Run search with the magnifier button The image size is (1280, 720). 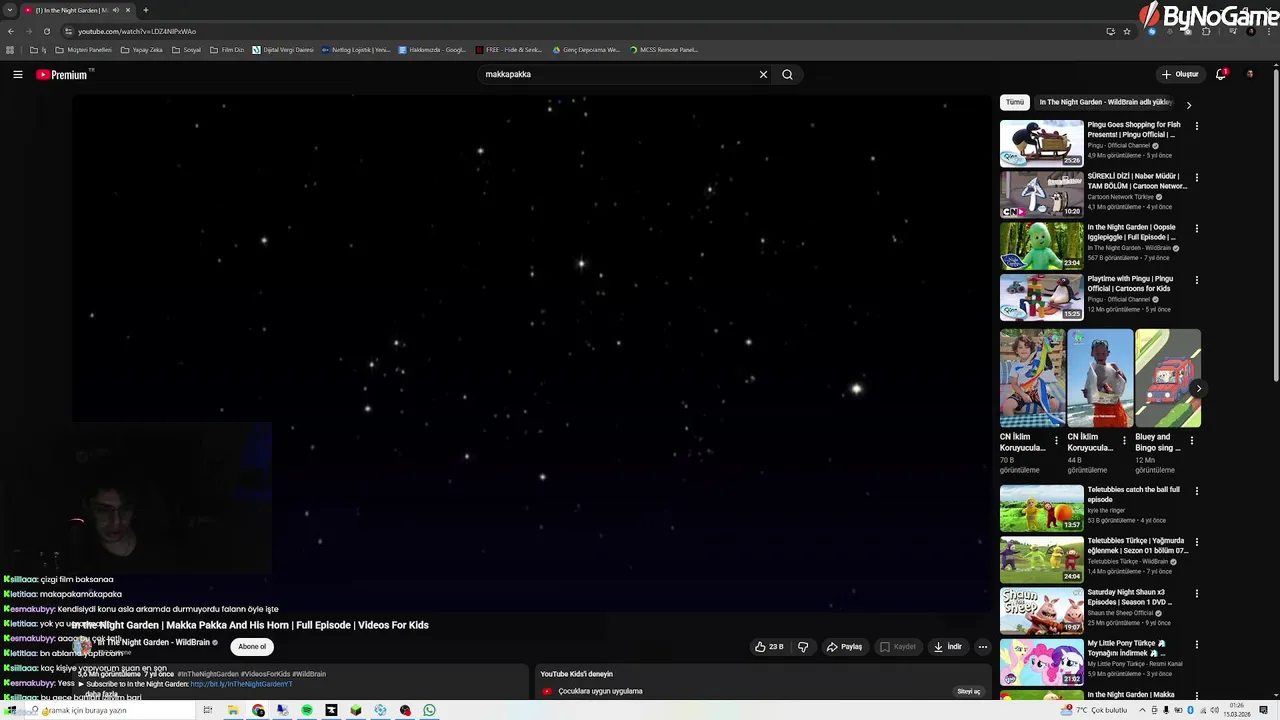coord(788,74)
